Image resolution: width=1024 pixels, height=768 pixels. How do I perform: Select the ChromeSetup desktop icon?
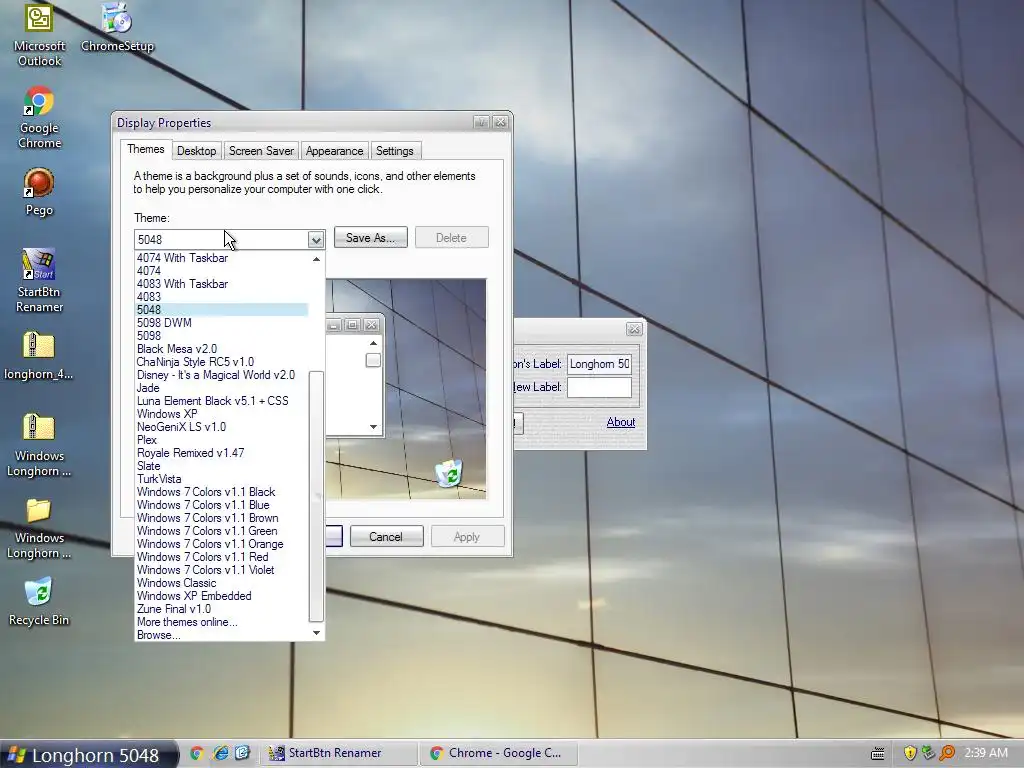[118, 28]
